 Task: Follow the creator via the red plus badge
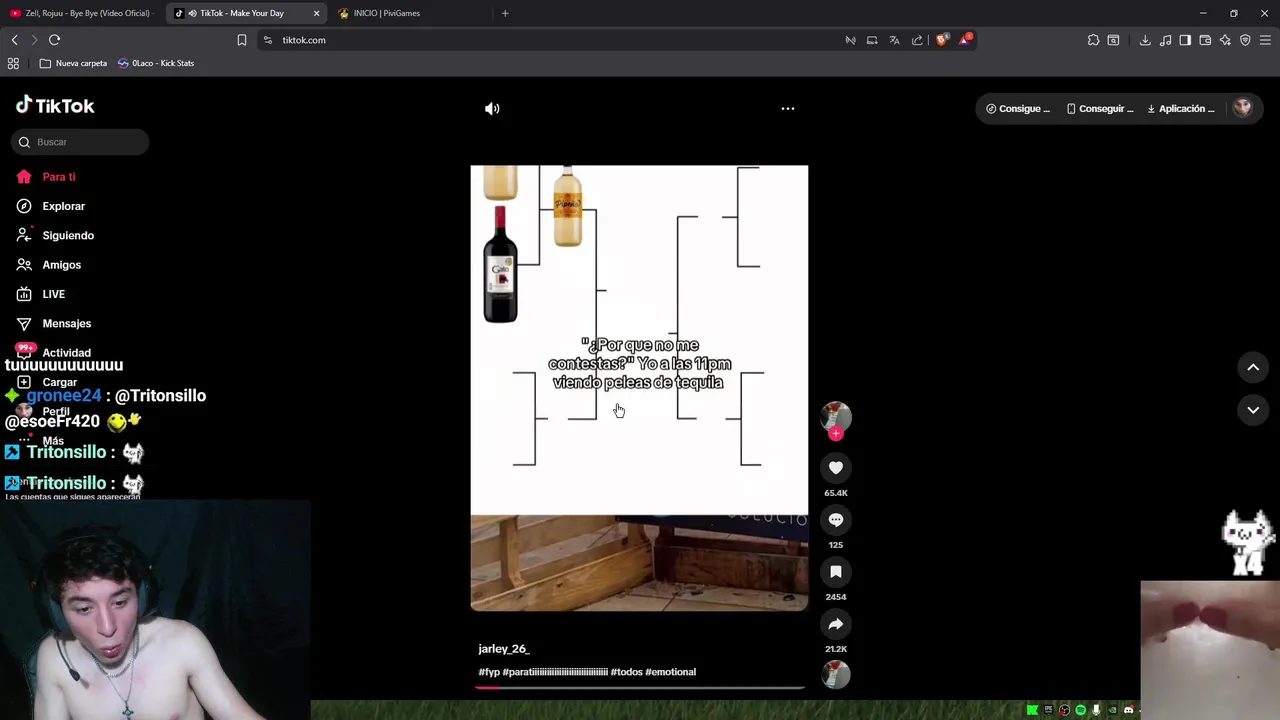836,433
